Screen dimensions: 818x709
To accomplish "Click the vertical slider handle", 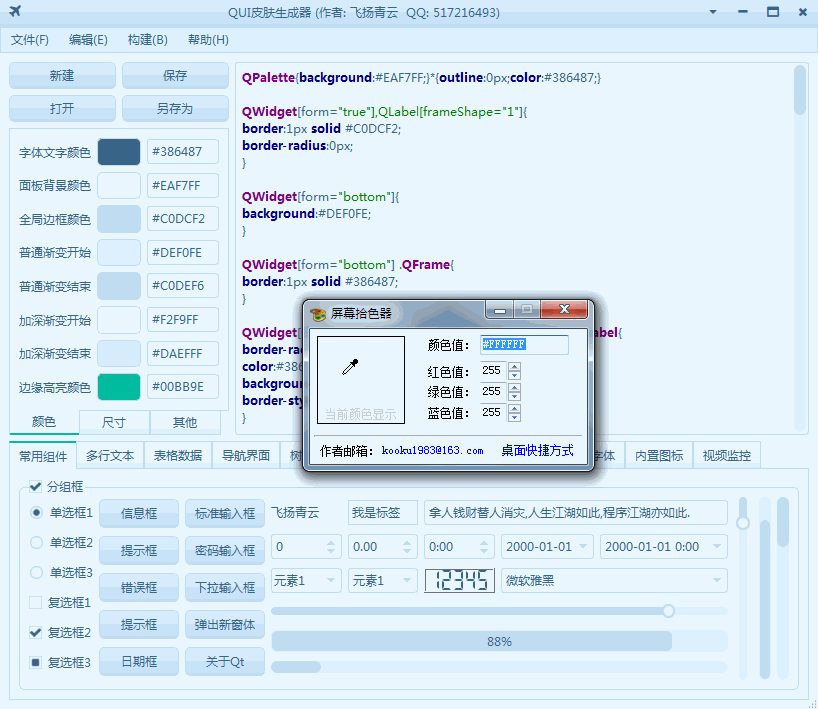I will (x=743, y=523).
